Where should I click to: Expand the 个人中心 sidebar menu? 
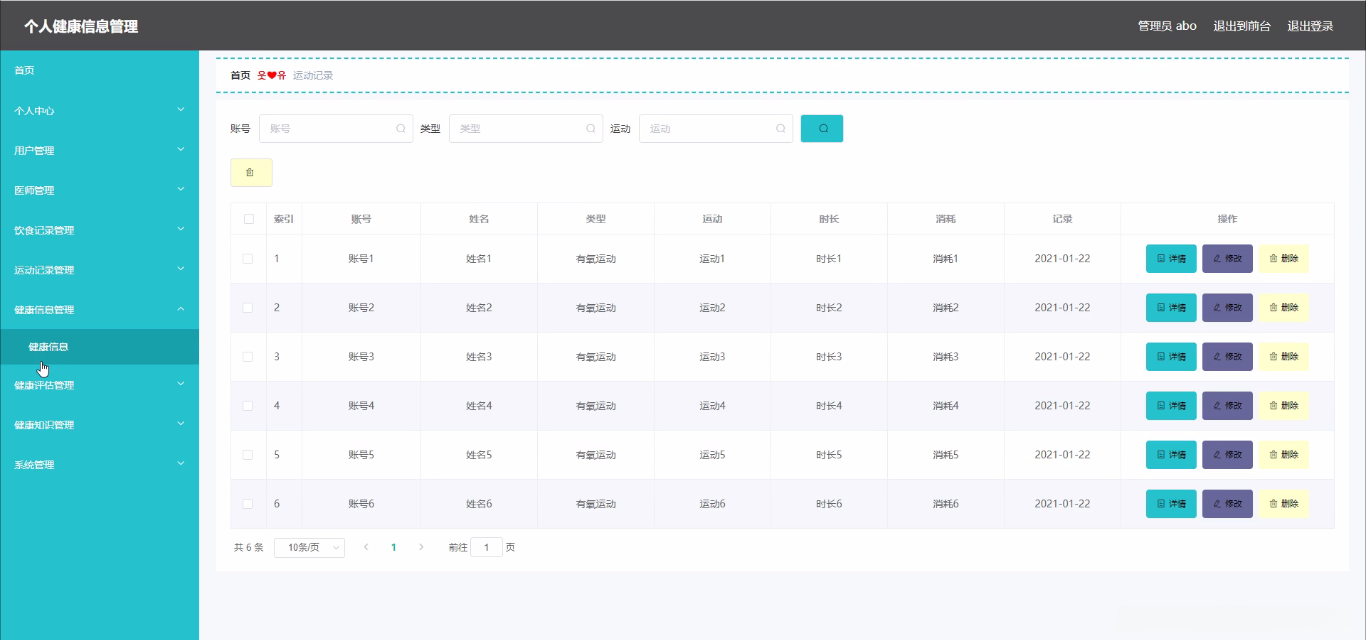99,110
